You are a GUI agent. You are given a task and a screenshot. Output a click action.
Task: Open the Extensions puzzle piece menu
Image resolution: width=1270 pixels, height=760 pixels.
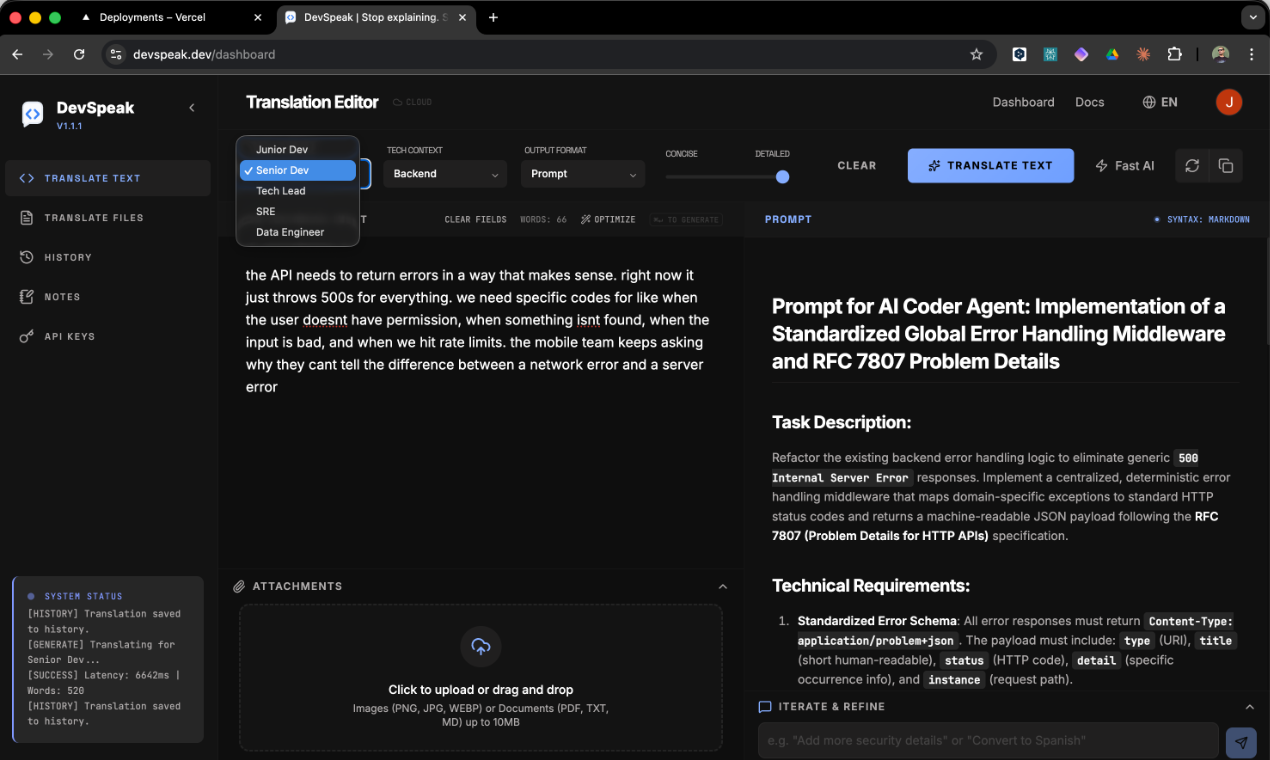[x=1175, y=54]
